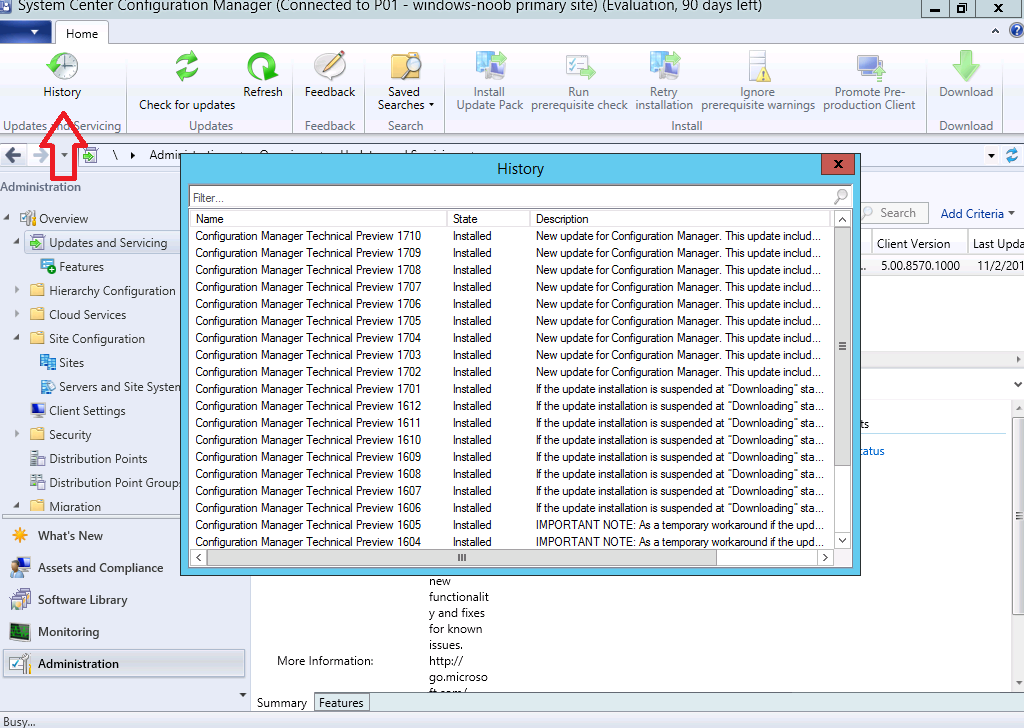Select the Home ribbon tab
1024x728 pixels.
pyautogui.click(x=82, y=33)
